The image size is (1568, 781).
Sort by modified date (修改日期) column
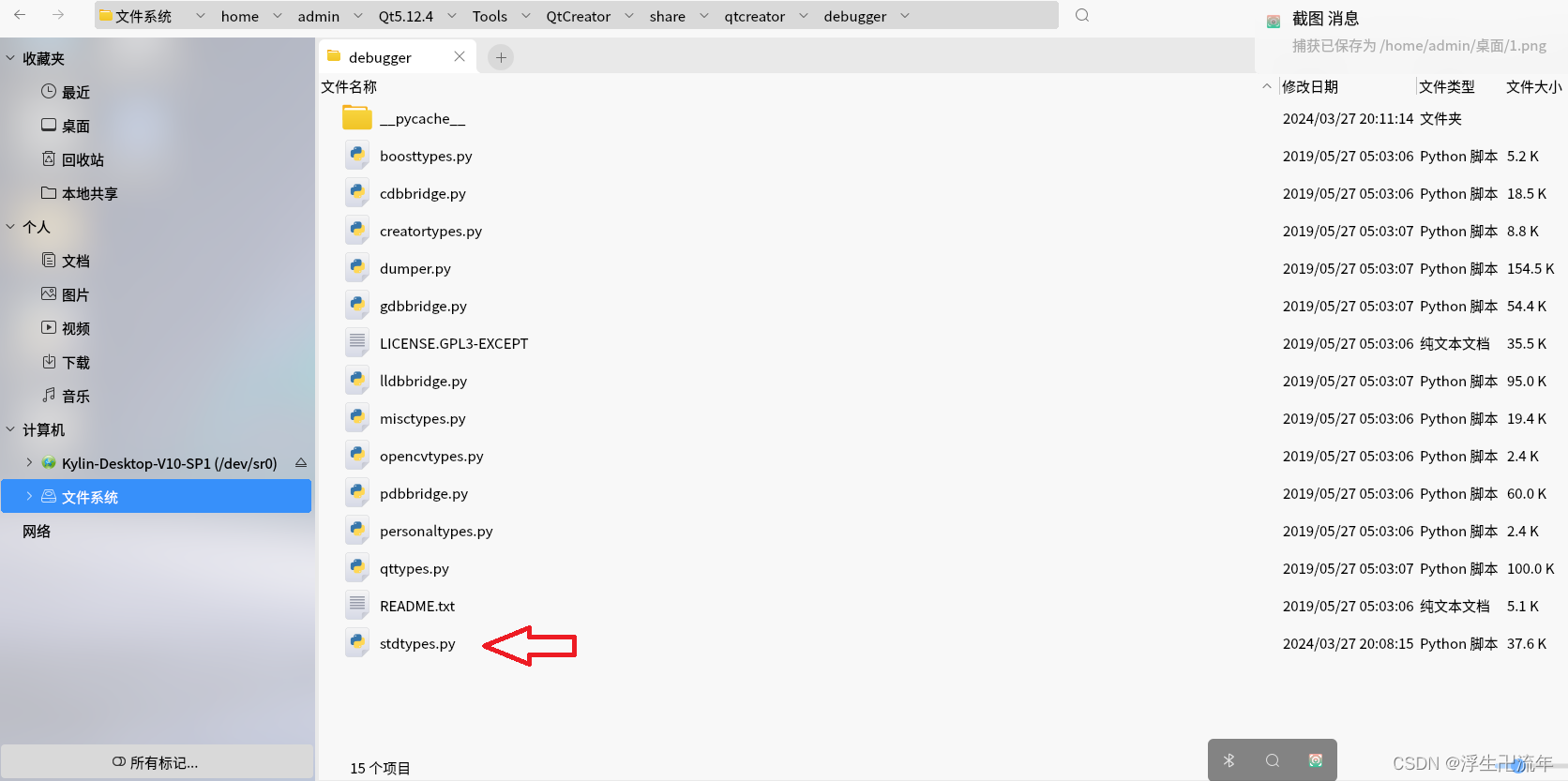click(1310, 86)
